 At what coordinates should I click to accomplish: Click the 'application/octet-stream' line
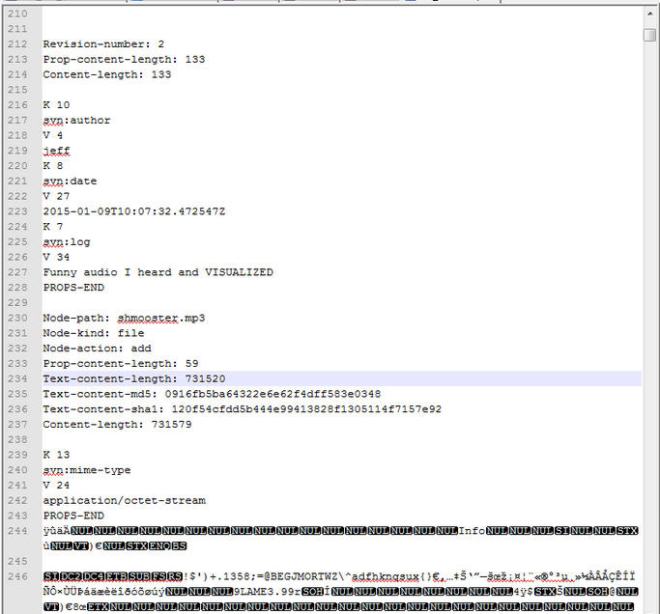(x=124, y=500)
